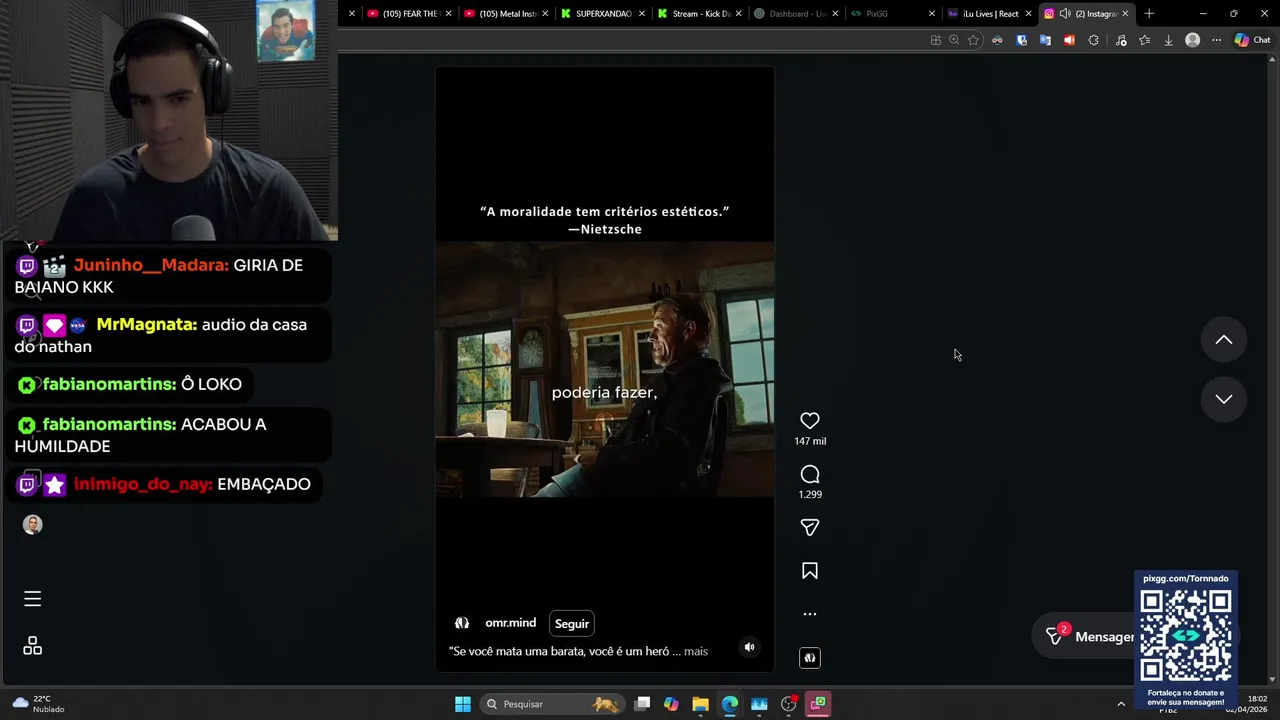Open the zoom magnifier icon in the address bar
Image resolution: width=1280 pixels, height=720 pixels.
(954, 40)
